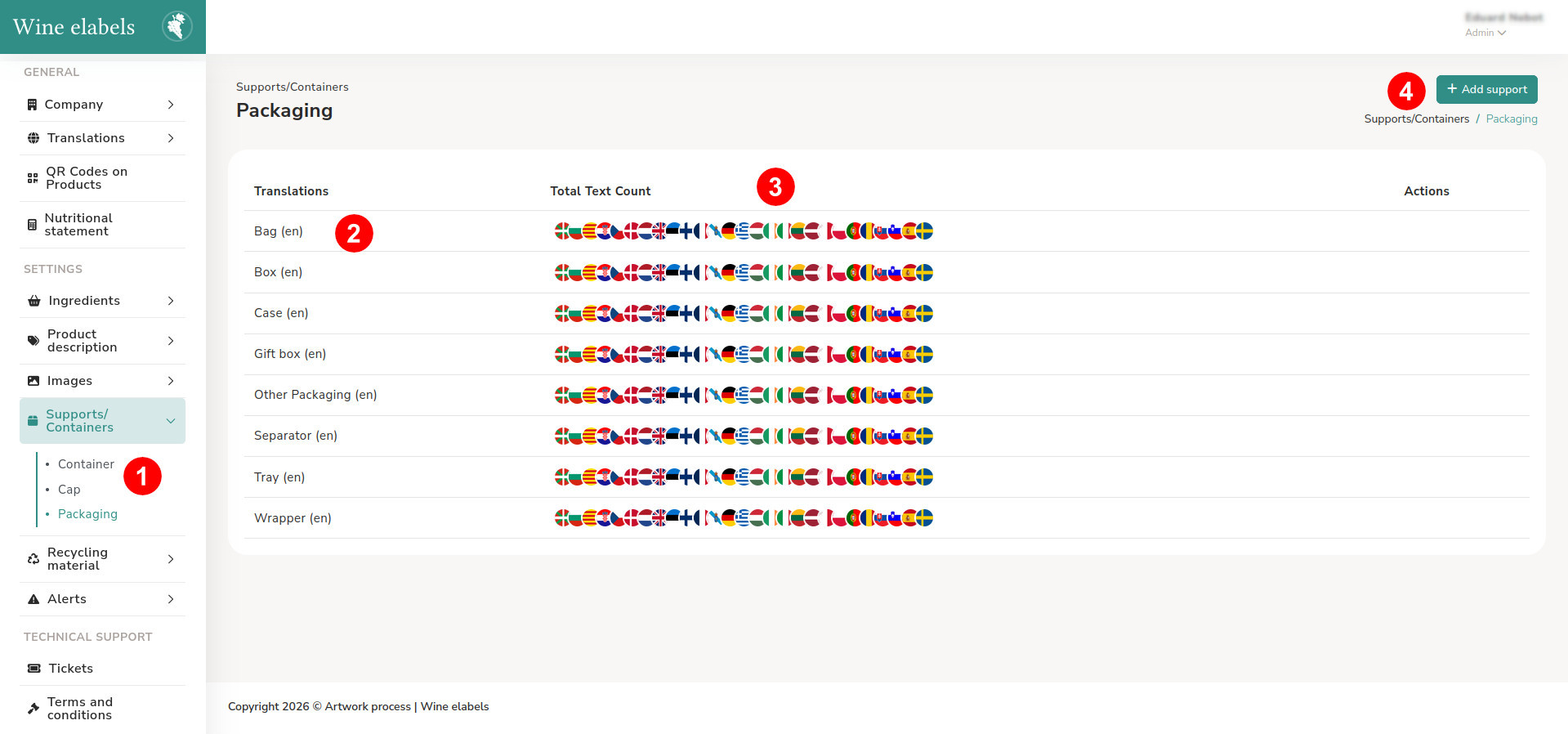
Task: Click the Add support button
Action: point(1486,89)
